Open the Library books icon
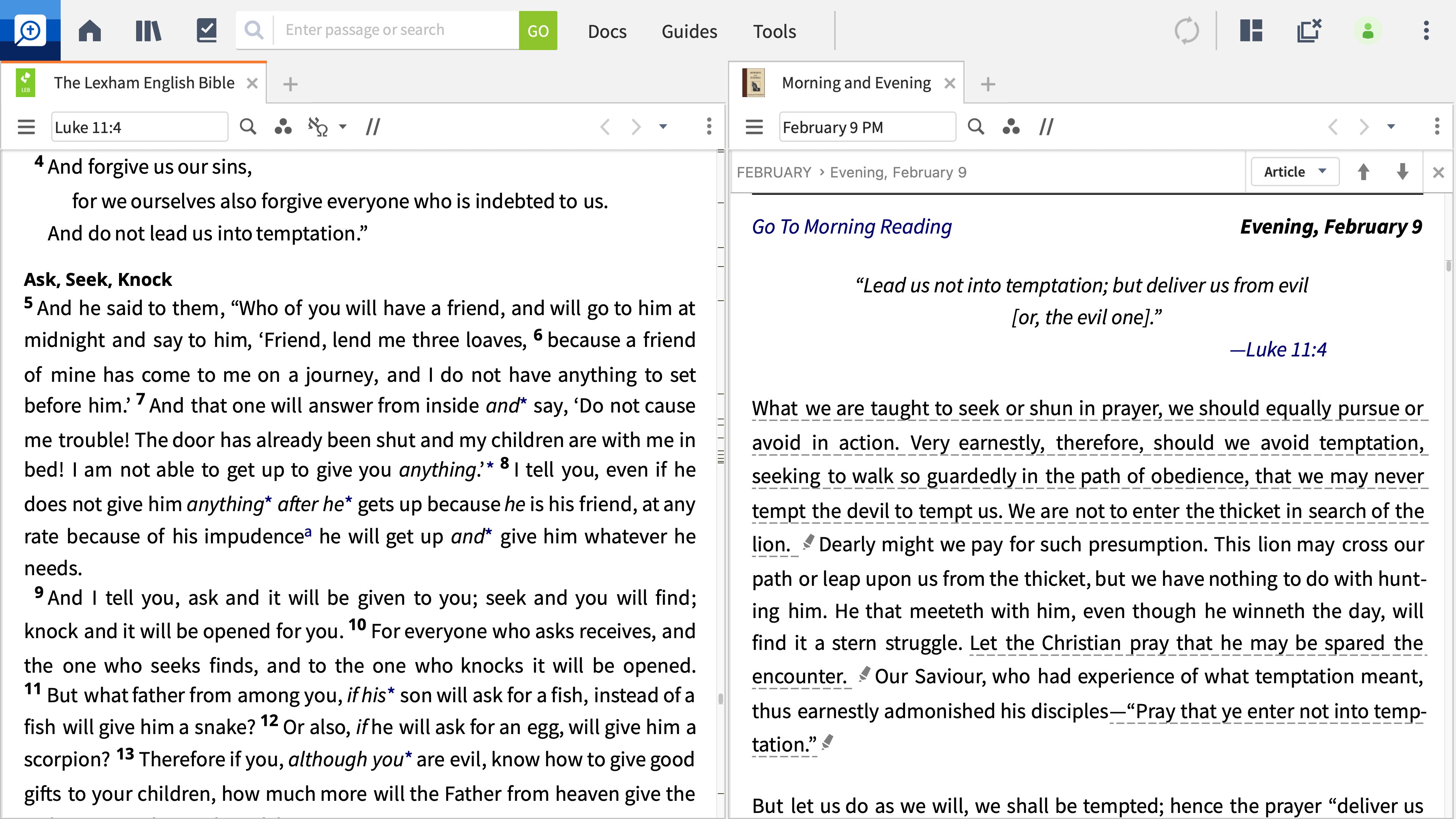 (149, 30)
